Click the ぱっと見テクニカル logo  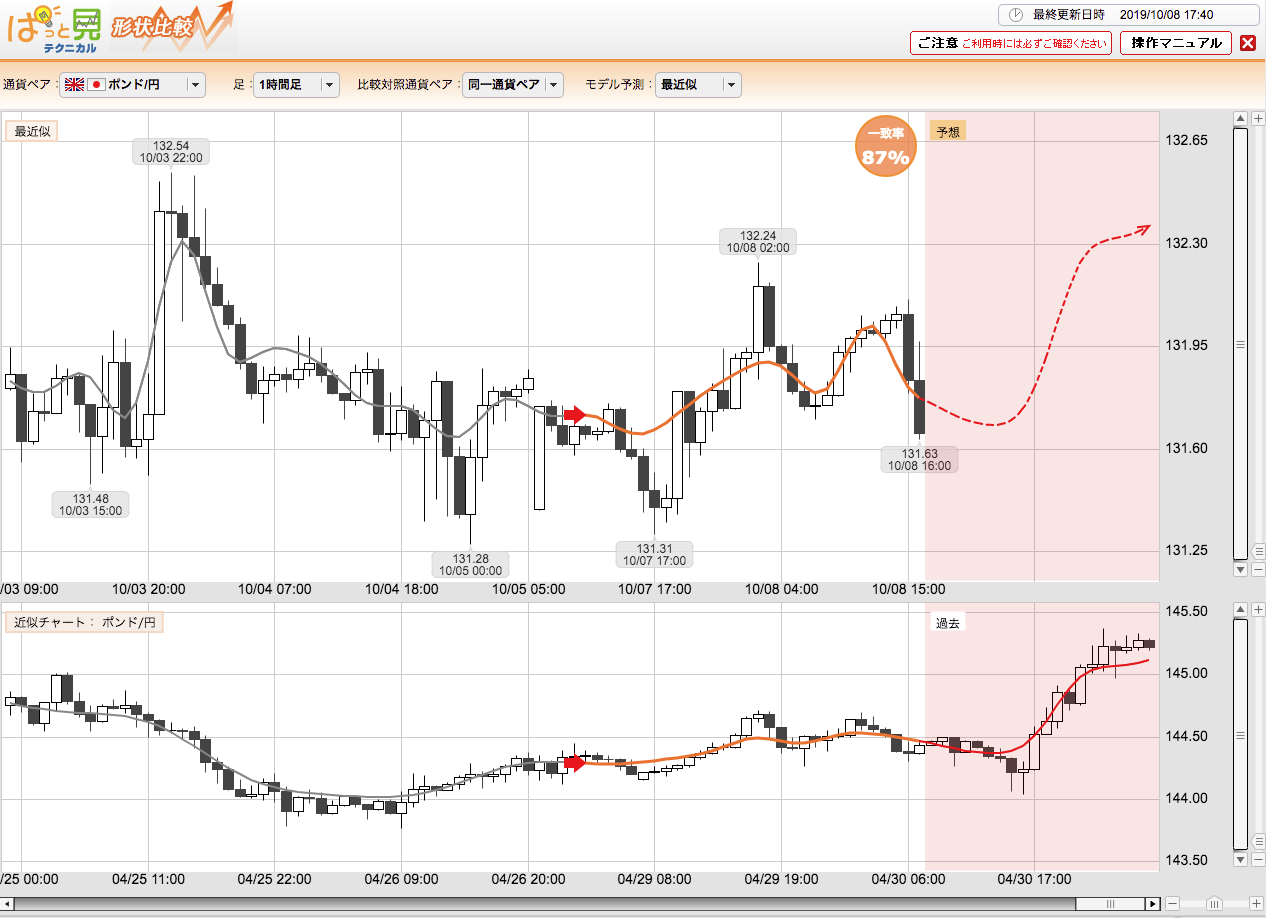click(x=53, y=28)
